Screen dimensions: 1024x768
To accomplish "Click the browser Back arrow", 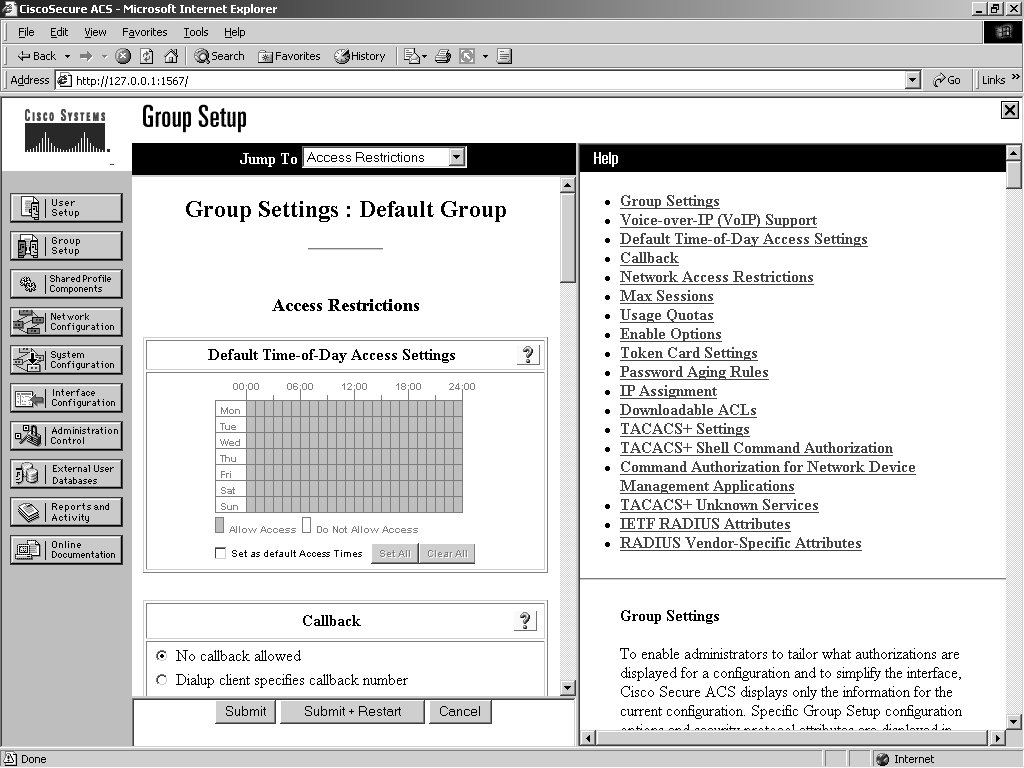I will (x=37, y=56).
